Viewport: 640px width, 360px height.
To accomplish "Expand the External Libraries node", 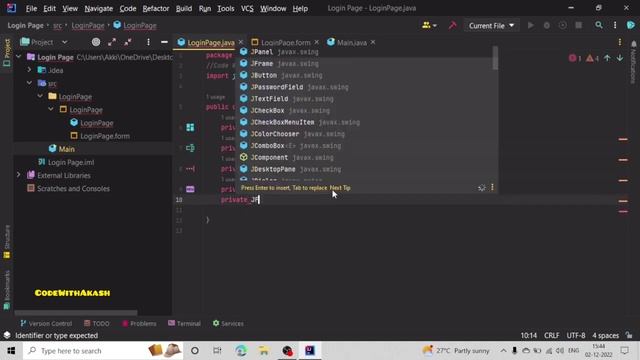I will [x=18, y=175].
